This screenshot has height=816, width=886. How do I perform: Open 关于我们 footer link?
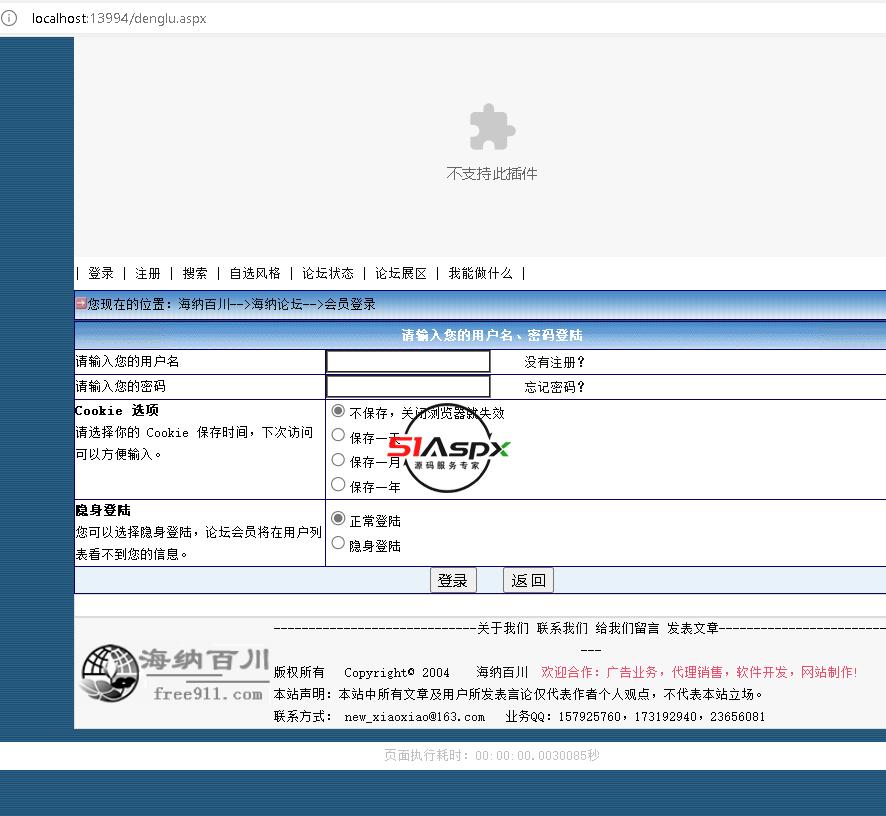(x=503, y=628)
